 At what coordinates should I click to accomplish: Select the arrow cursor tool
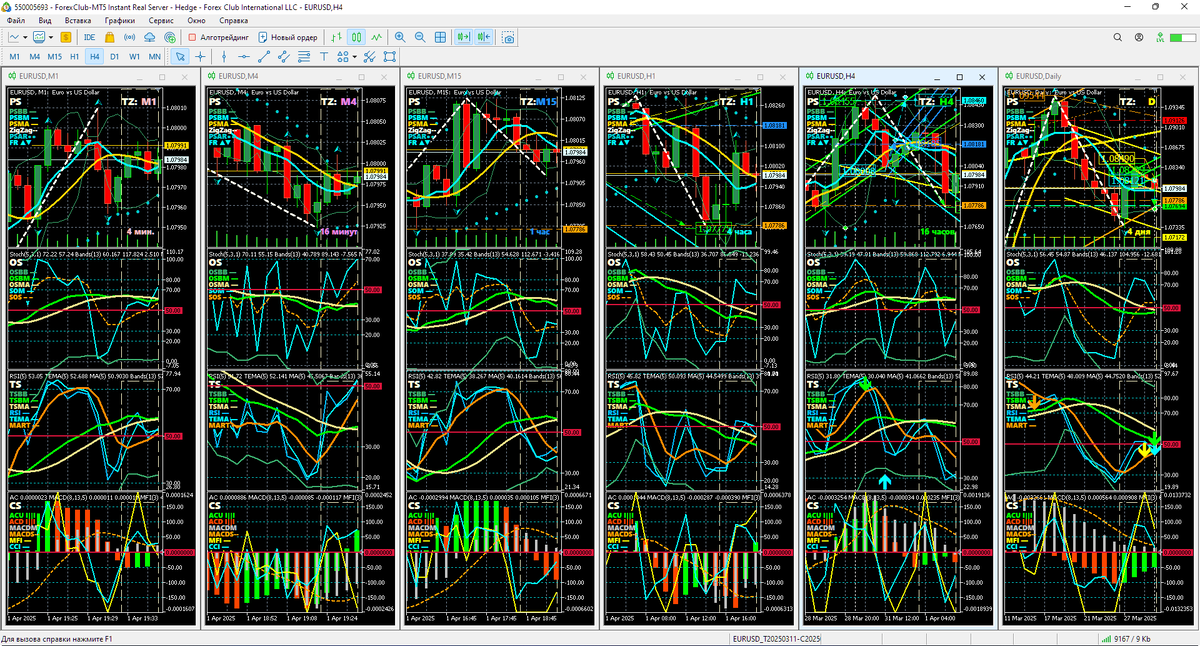tap(181, 57)
